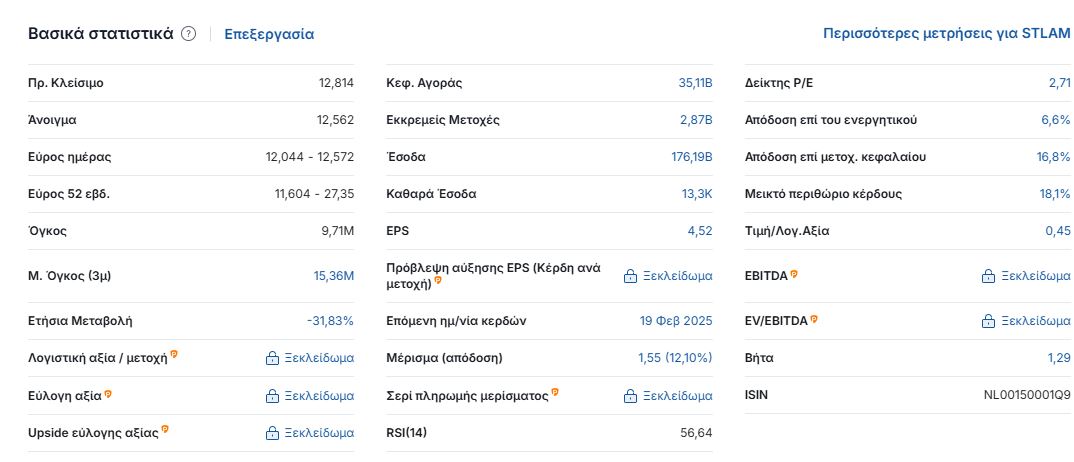Image resolution: width=1074 pixels, height=462 pixels.
Task: Click the premium badge icon beside Εύλογη αξία
Action: (x=108, y=394)
